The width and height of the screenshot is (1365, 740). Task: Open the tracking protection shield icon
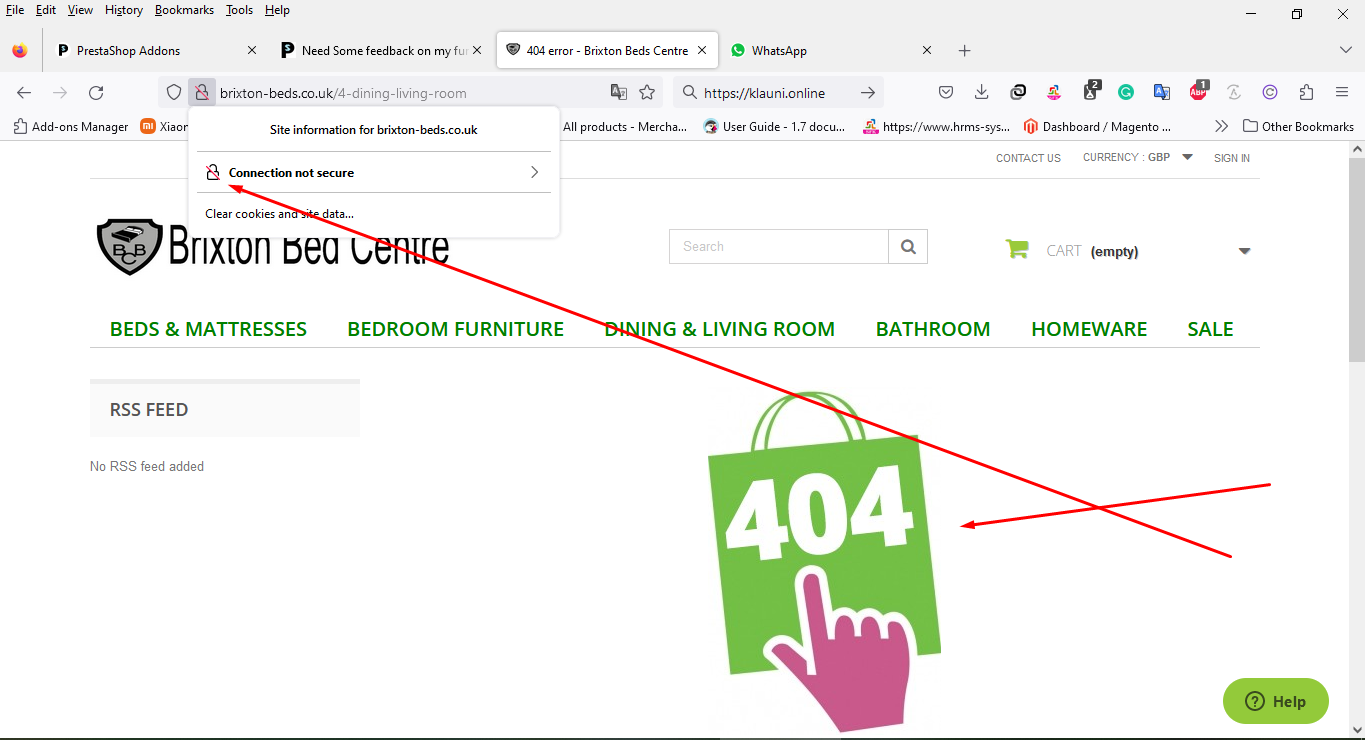pos(174,93)
